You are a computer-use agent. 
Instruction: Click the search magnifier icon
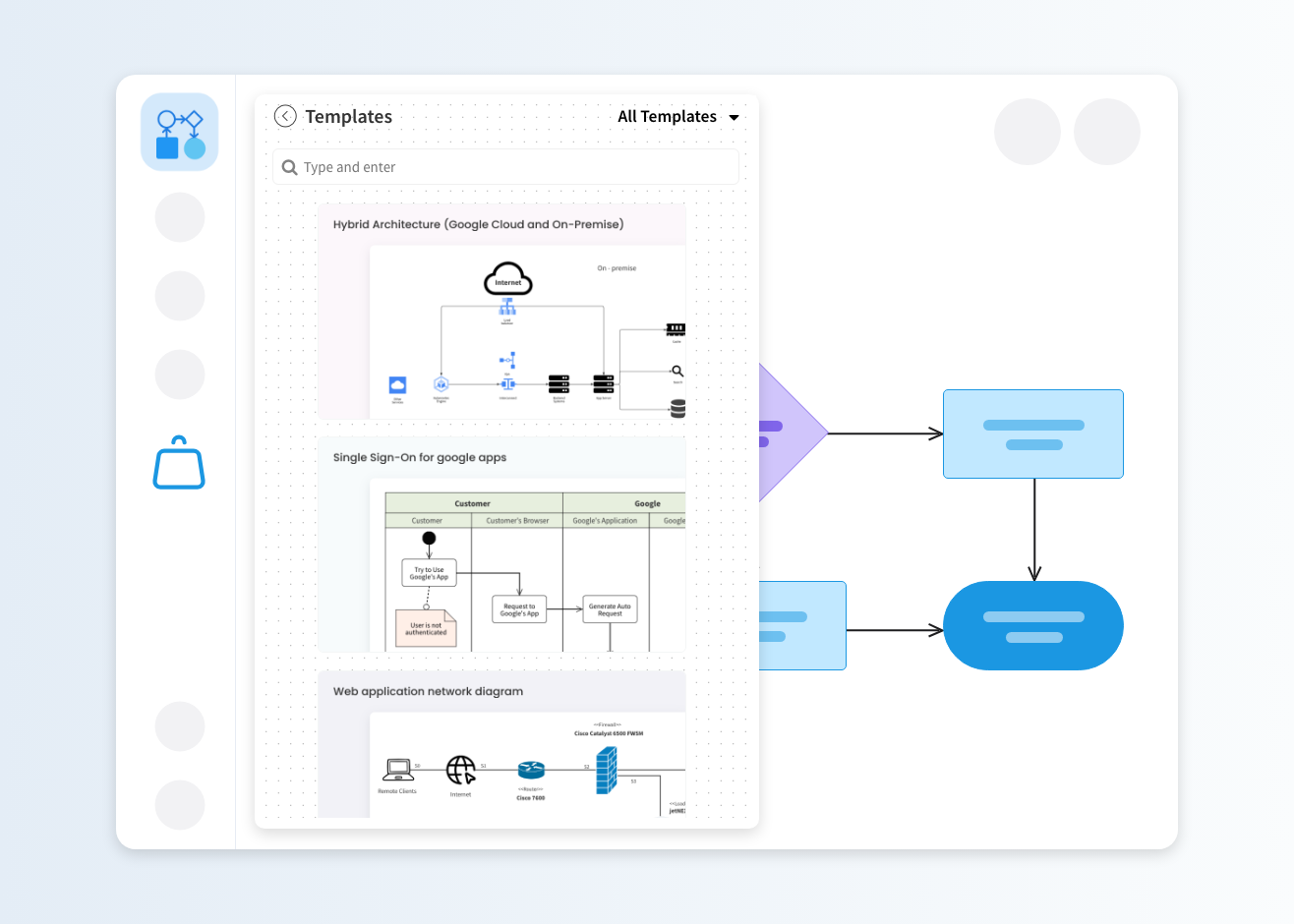pos(289,167)
